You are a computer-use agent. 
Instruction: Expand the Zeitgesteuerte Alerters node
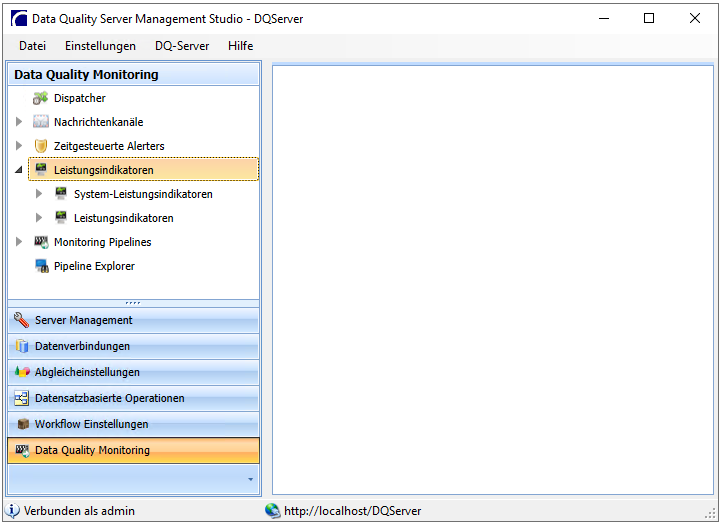tap(19, 146)
